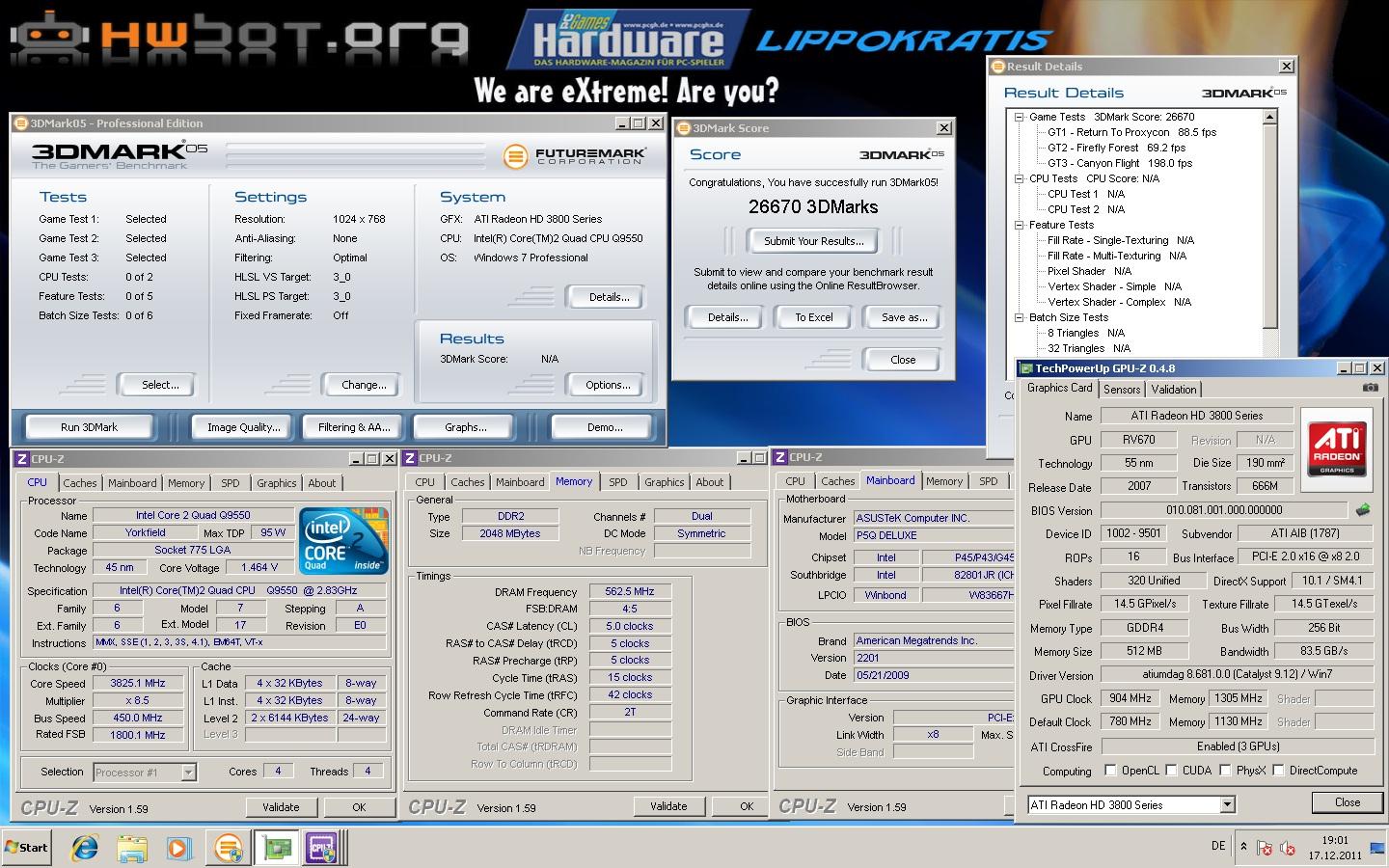Click the Memory CPU-Z window title icon
1389x868 pixels.
pos(410,458)
